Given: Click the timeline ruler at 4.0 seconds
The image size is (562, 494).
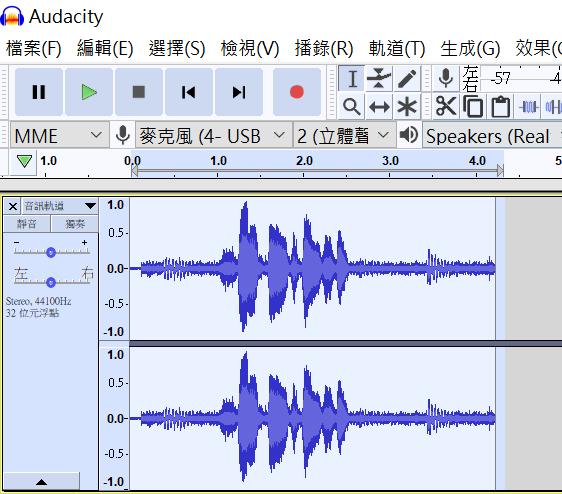Looking at the screenshot, I should pos(477,161).
